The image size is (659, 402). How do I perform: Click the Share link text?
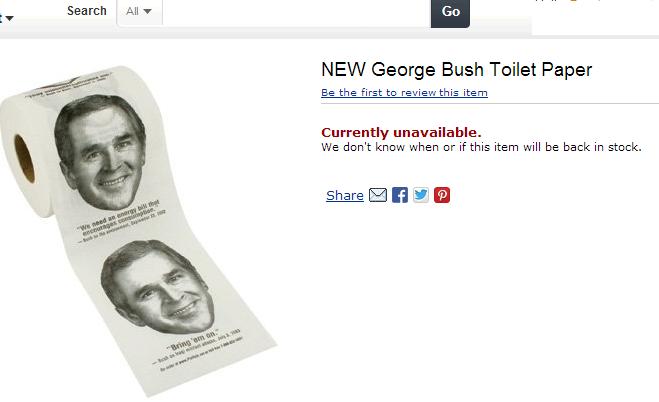345,195
